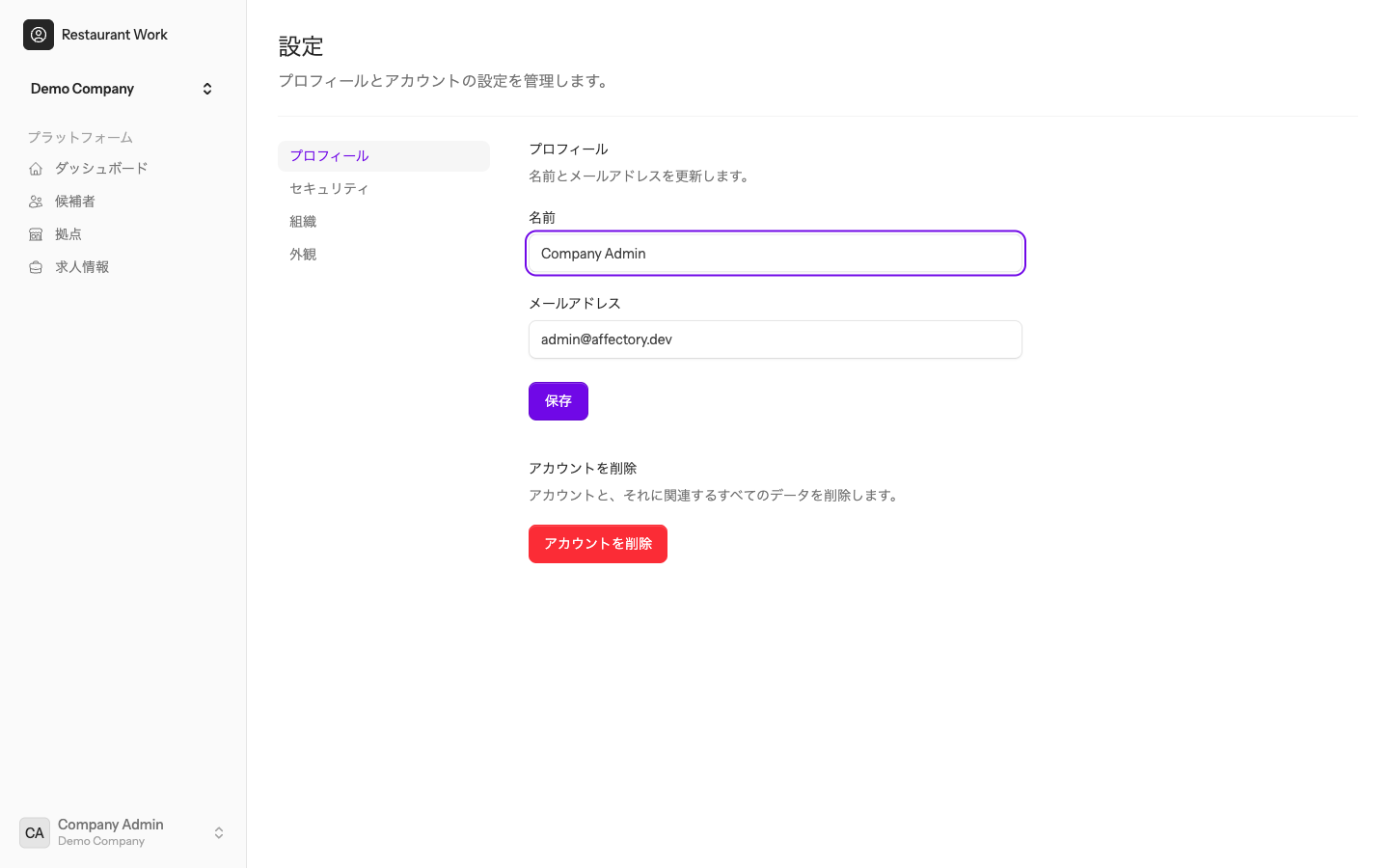Expand the Company Admin user menu chevron
1389x868 pixels.
click(219, 833)
